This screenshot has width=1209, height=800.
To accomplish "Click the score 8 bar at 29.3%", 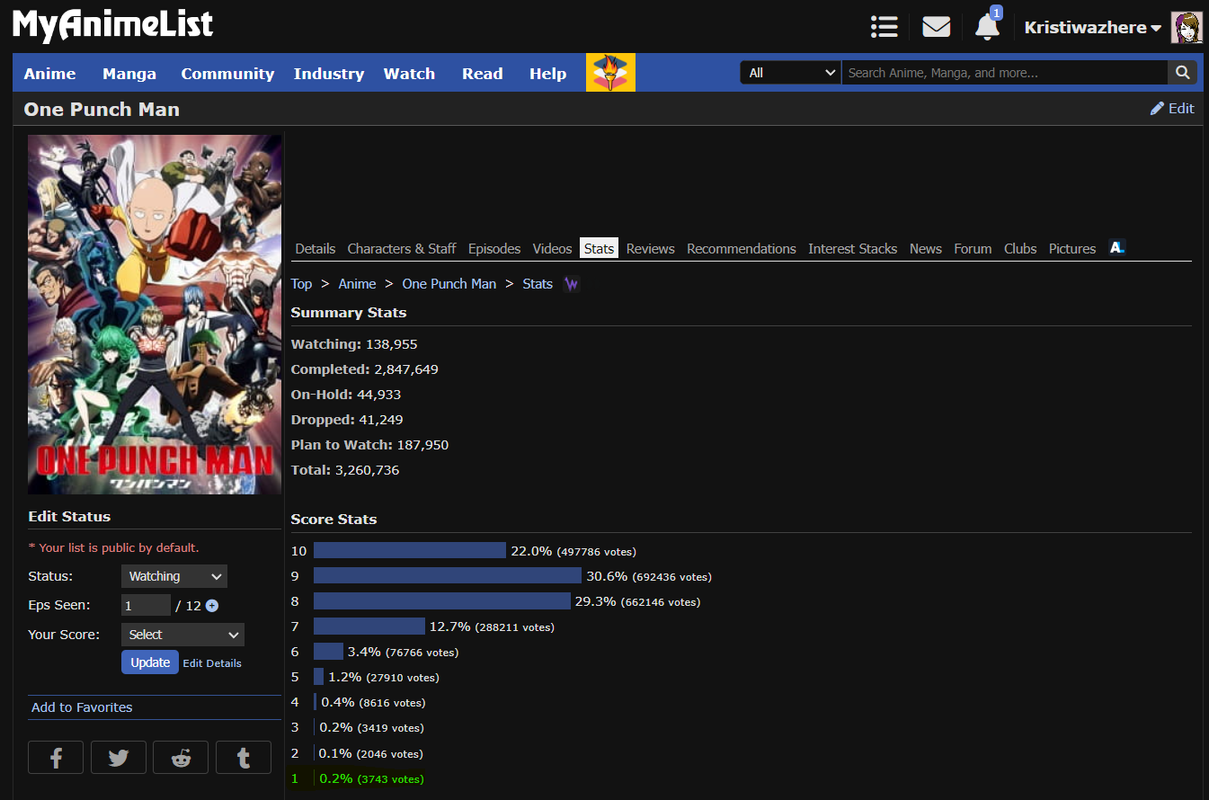I will click(442, 601).
